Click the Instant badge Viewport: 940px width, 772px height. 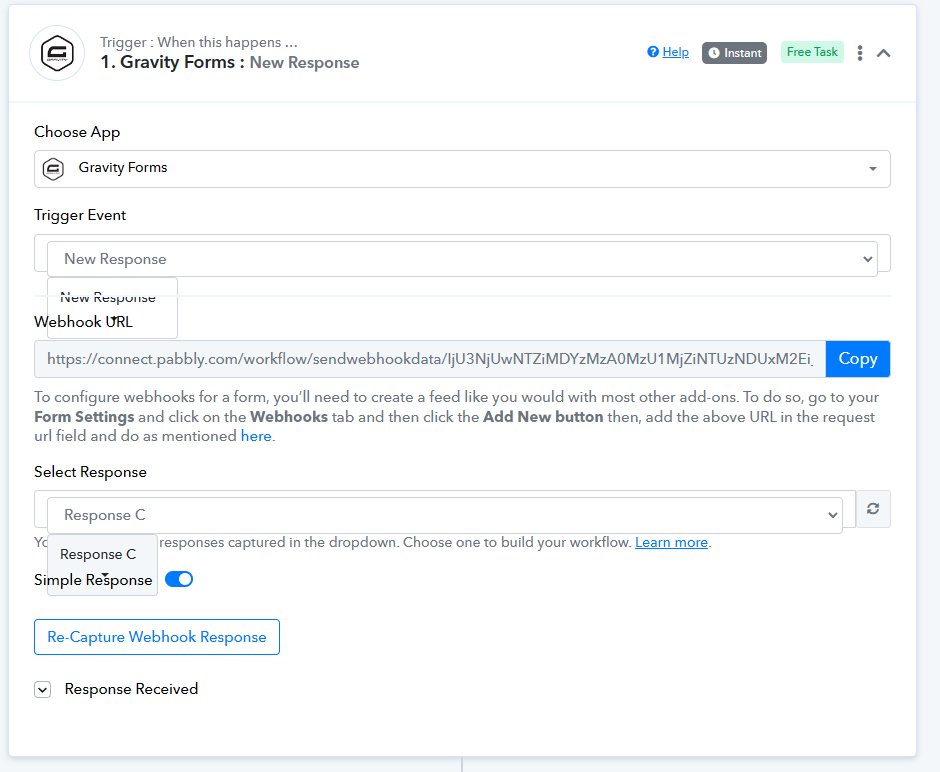[734, 53]
